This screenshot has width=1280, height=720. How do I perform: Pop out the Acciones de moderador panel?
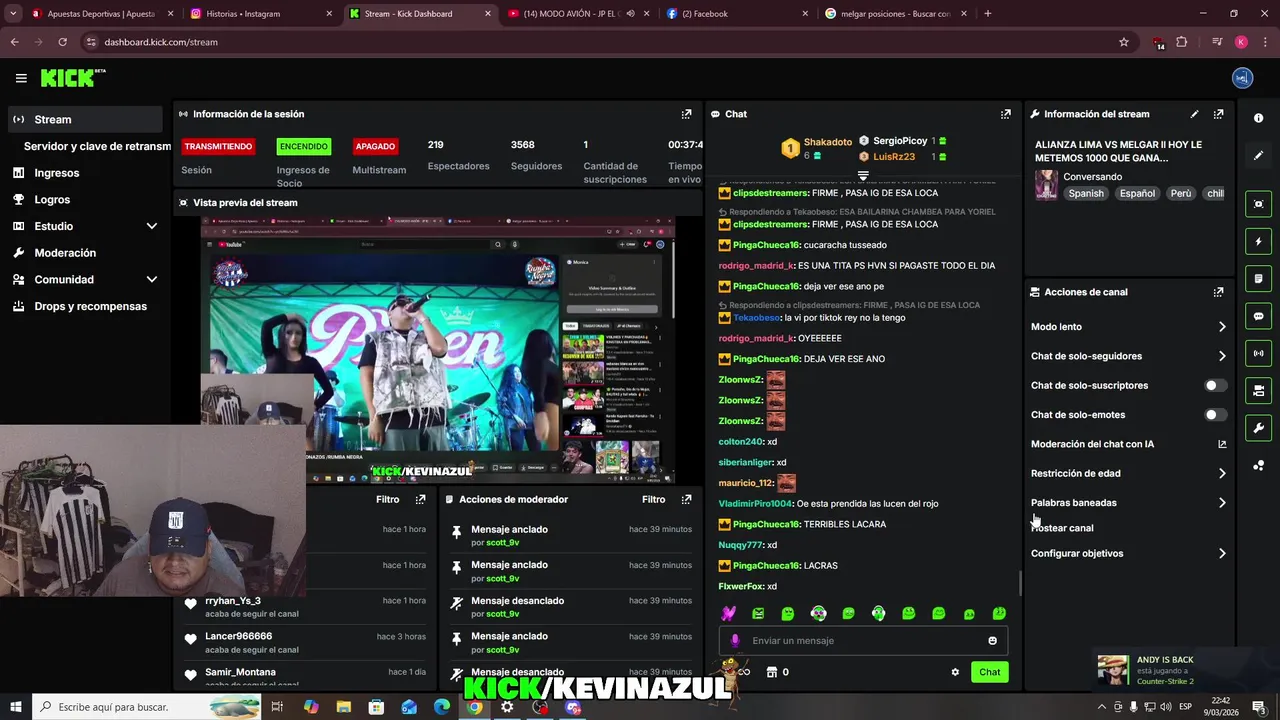tap(686, 499)
